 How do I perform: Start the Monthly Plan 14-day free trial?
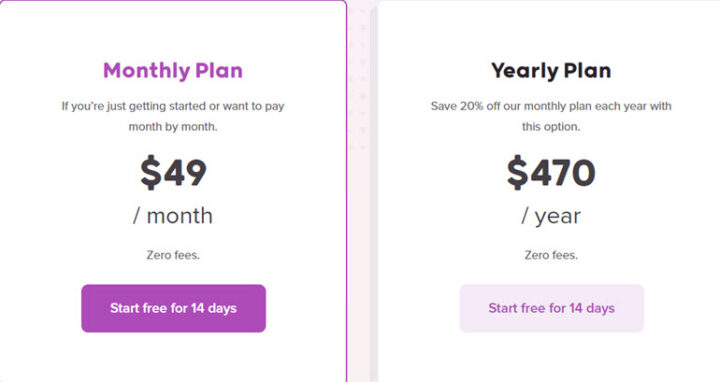tap(173, 308)
